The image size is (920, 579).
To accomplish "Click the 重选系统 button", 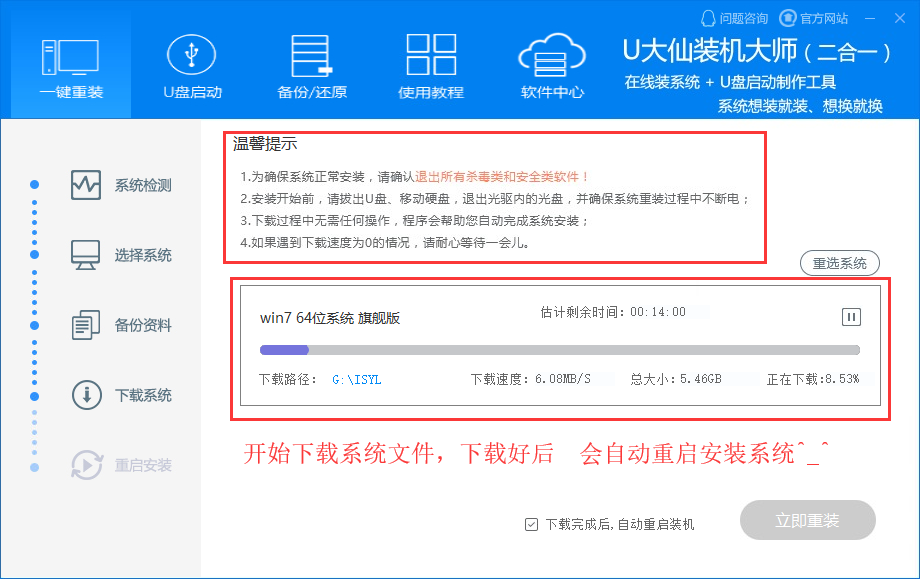I will click(840, 263).
